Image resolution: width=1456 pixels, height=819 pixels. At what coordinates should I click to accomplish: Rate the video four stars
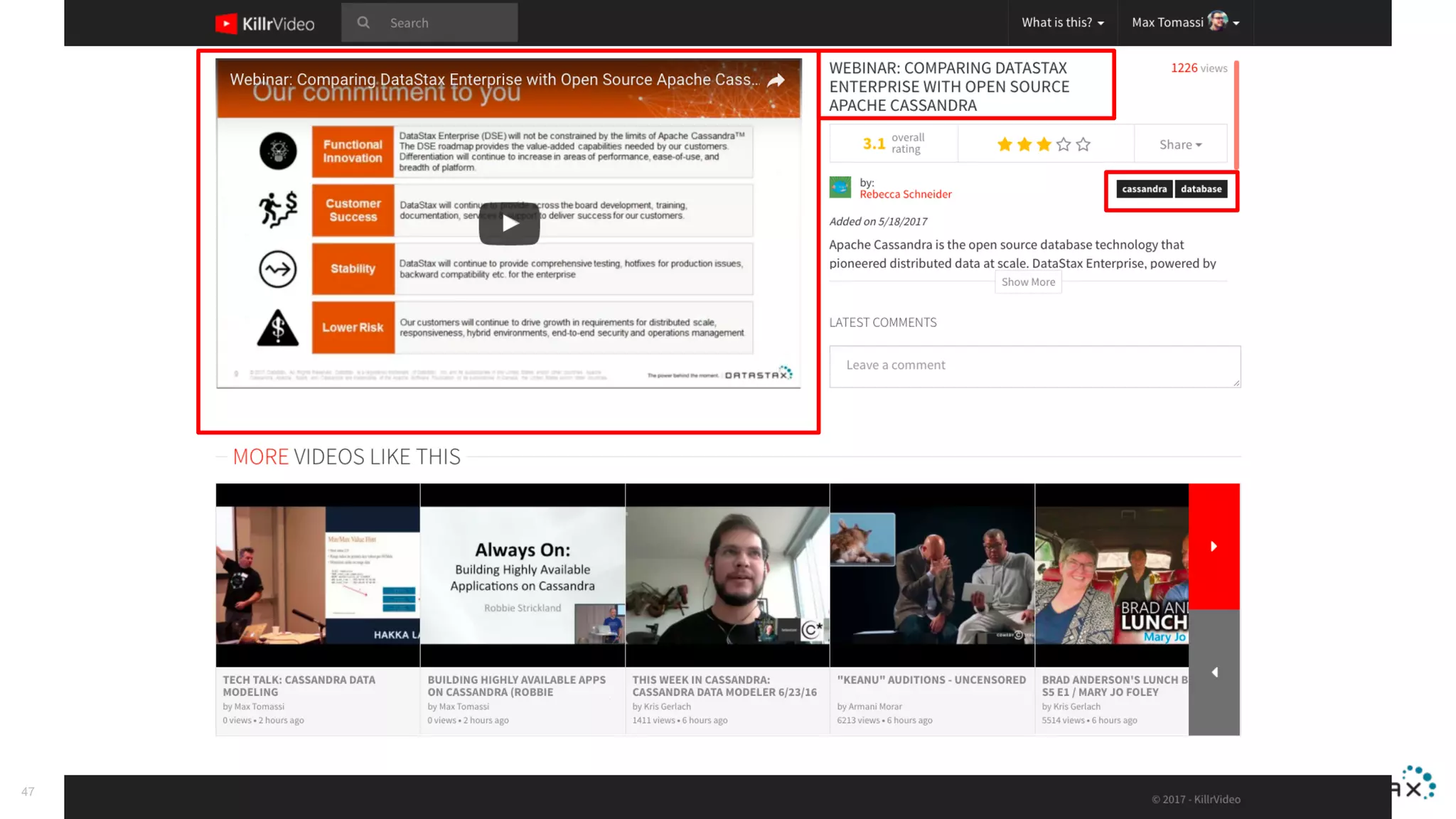(x=1064, y=145)
